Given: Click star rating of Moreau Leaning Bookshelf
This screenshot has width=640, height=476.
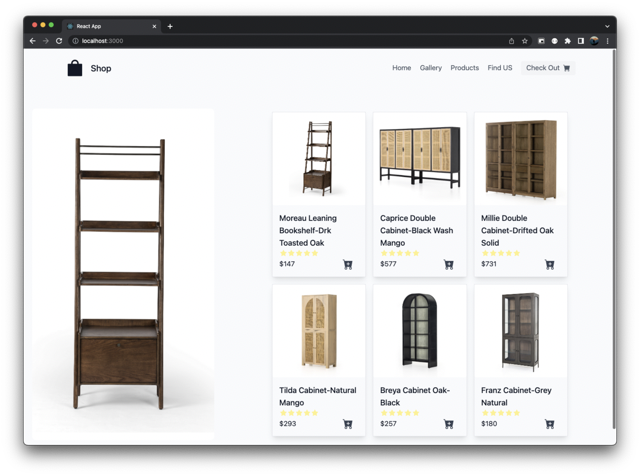Looking at the screenshot, I should [x=299, y=253].
